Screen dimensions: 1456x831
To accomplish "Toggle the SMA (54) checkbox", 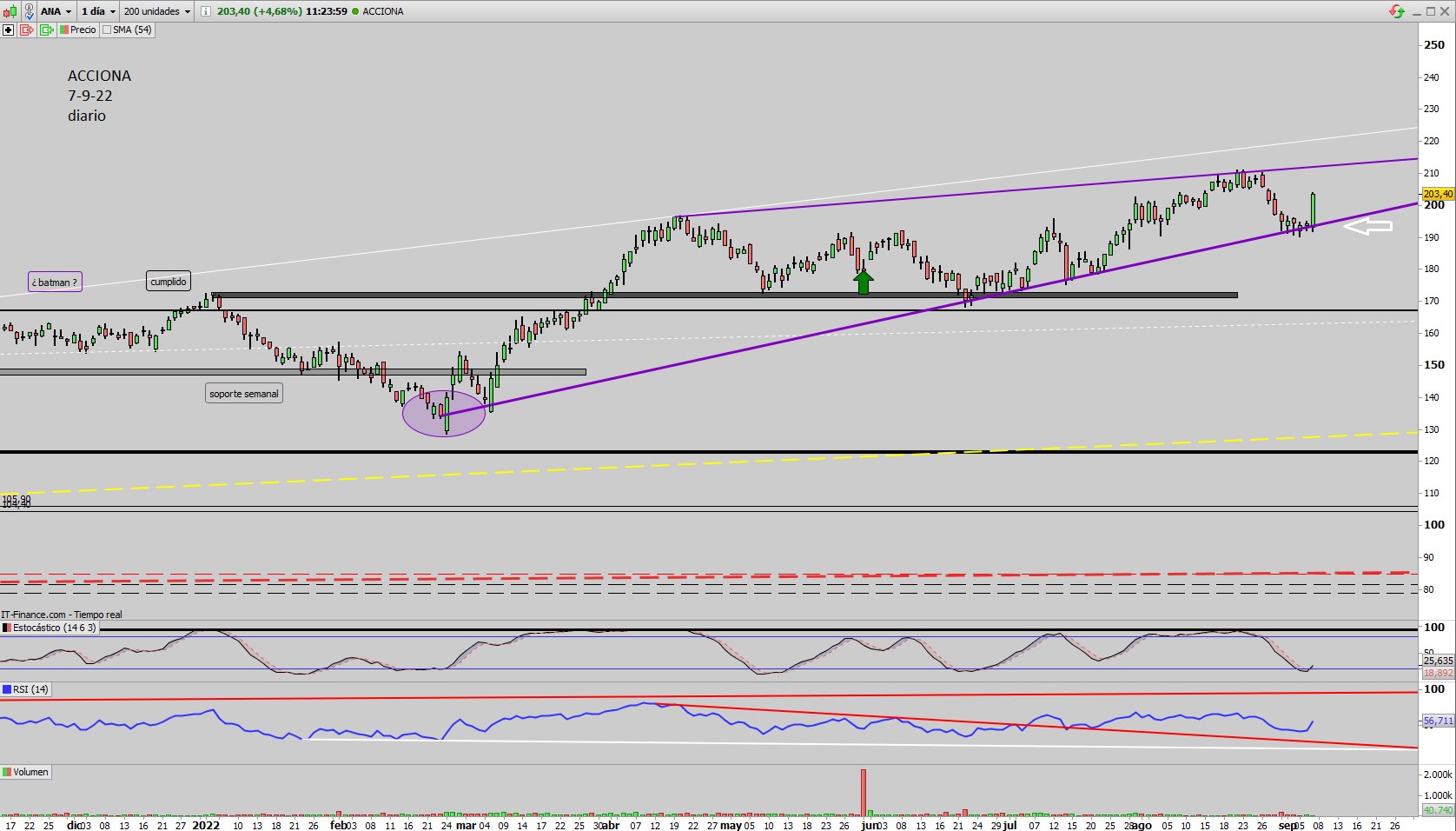I will tap(107, 30).
